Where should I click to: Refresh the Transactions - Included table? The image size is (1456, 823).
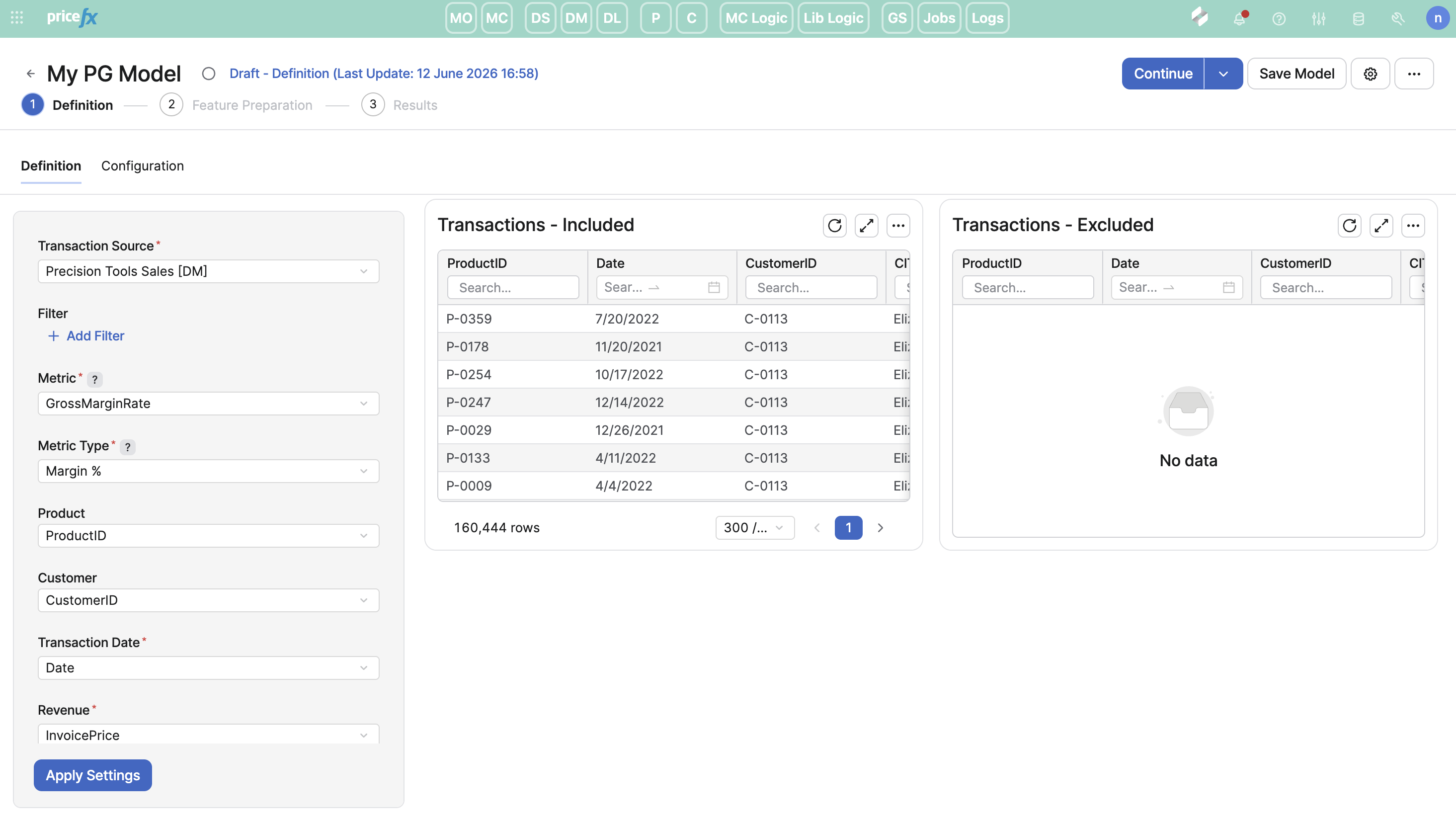pyautogui.click(x=834, y=226)
